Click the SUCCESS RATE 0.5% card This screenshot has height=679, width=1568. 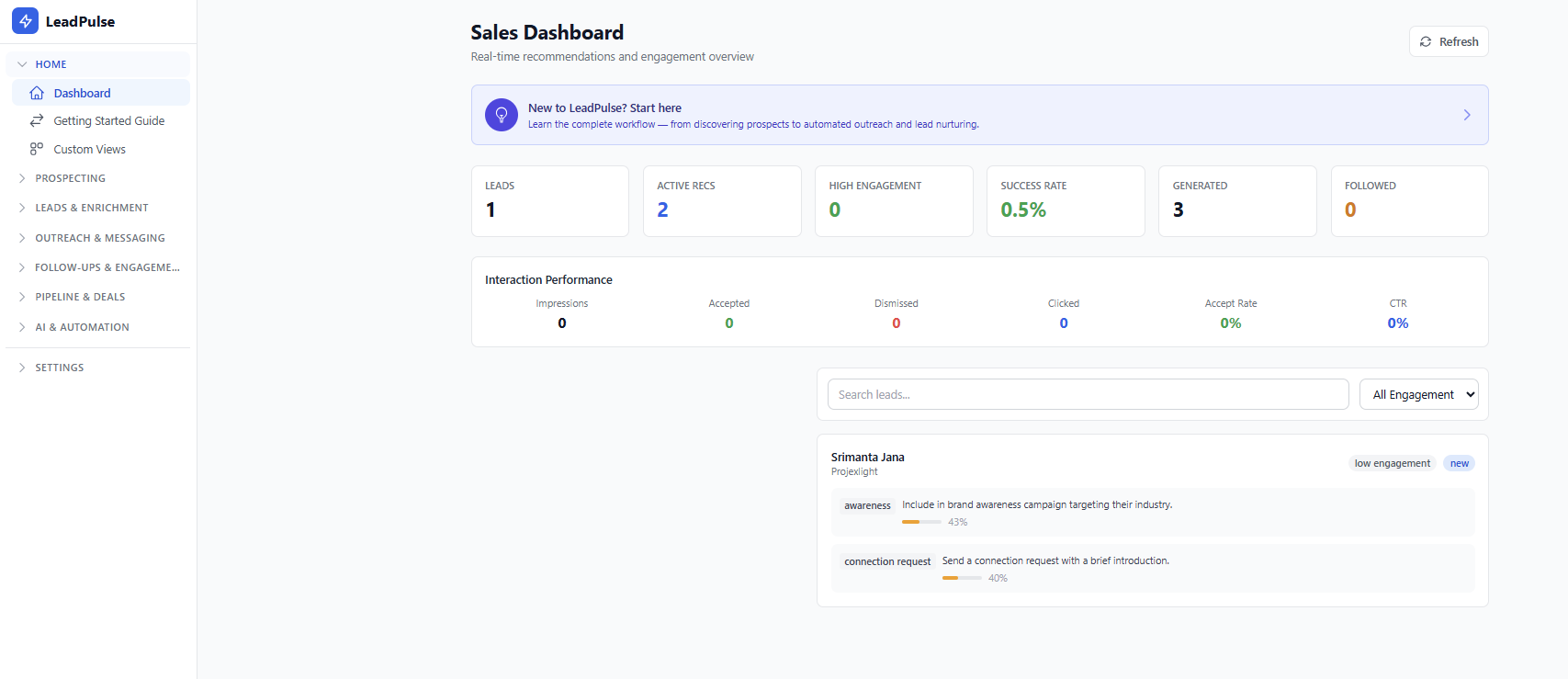[1066, 201]
